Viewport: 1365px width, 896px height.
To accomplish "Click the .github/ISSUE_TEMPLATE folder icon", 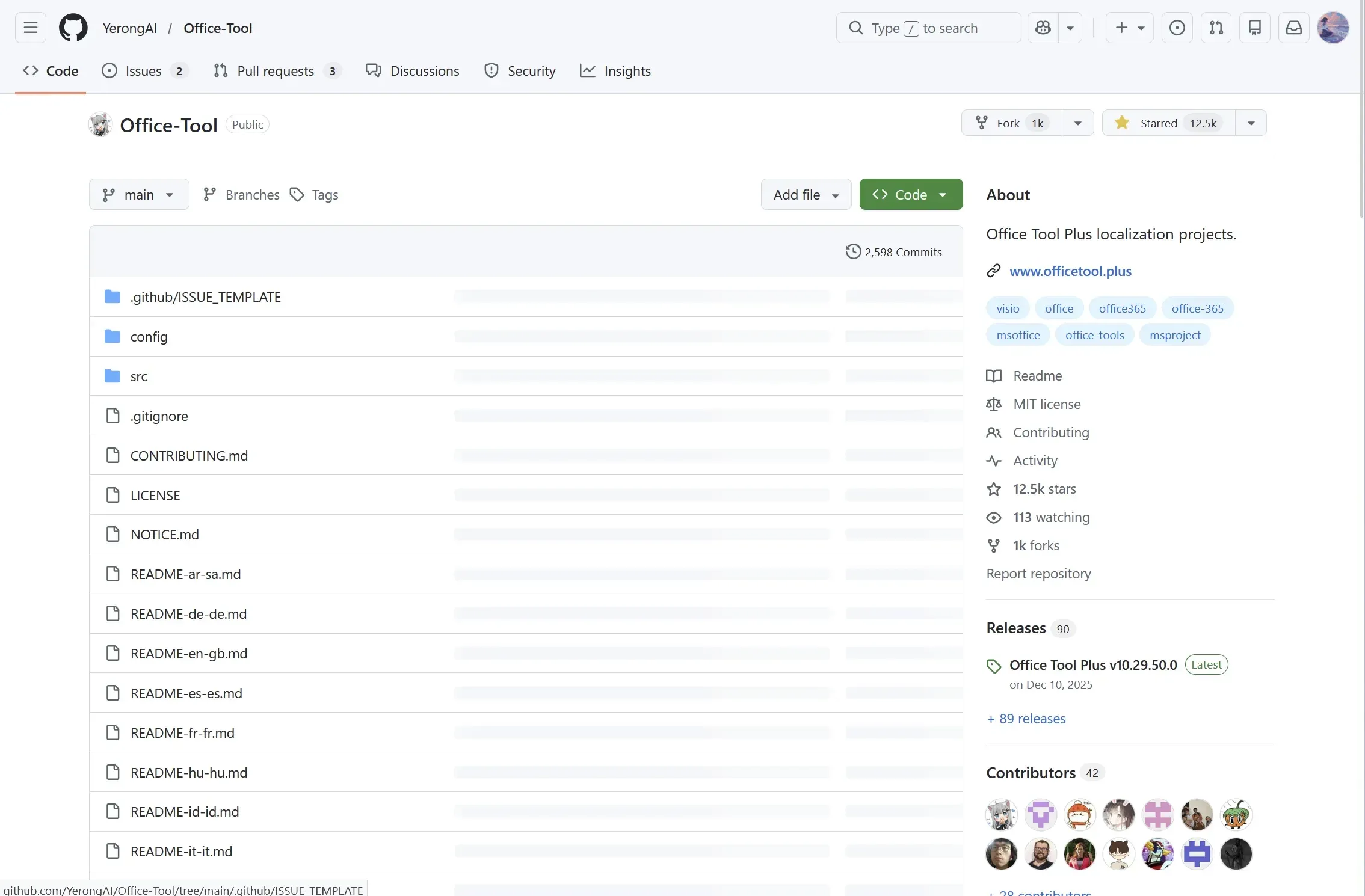I will (112, 296).
